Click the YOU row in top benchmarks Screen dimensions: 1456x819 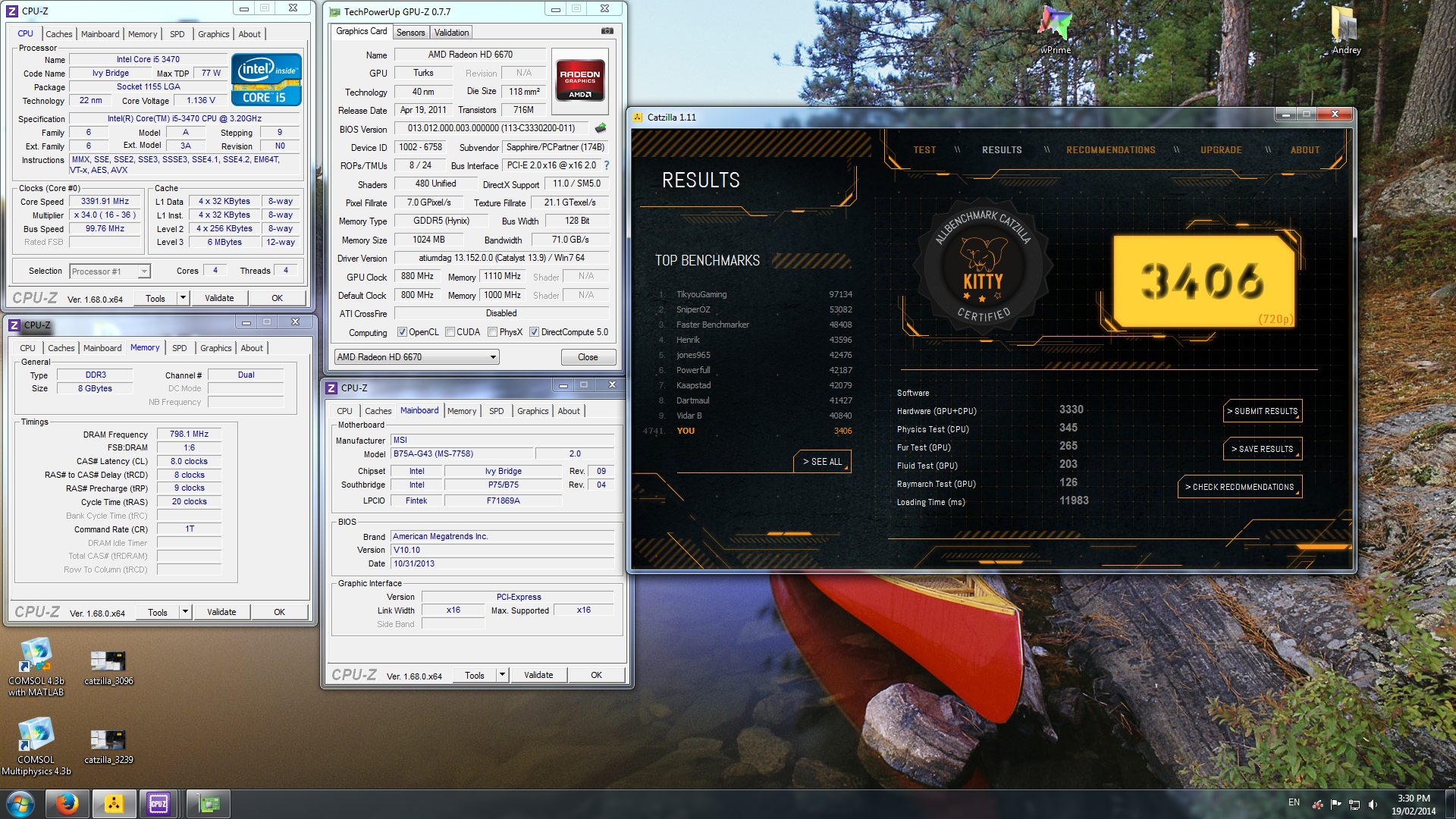[x=748, y=431]
